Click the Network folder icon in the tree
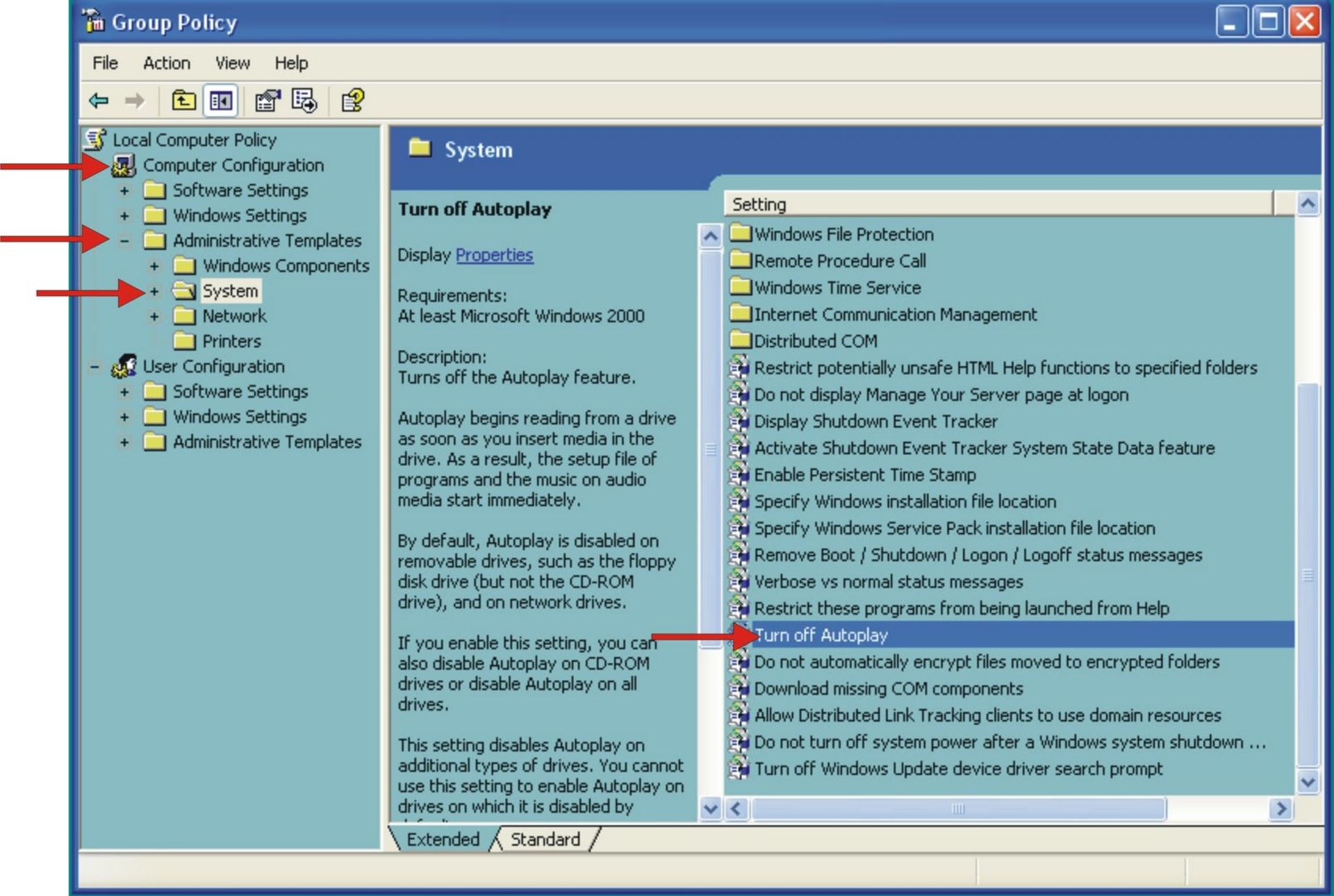This screenshot has height=896, width=1334. [x=184, y=316]
